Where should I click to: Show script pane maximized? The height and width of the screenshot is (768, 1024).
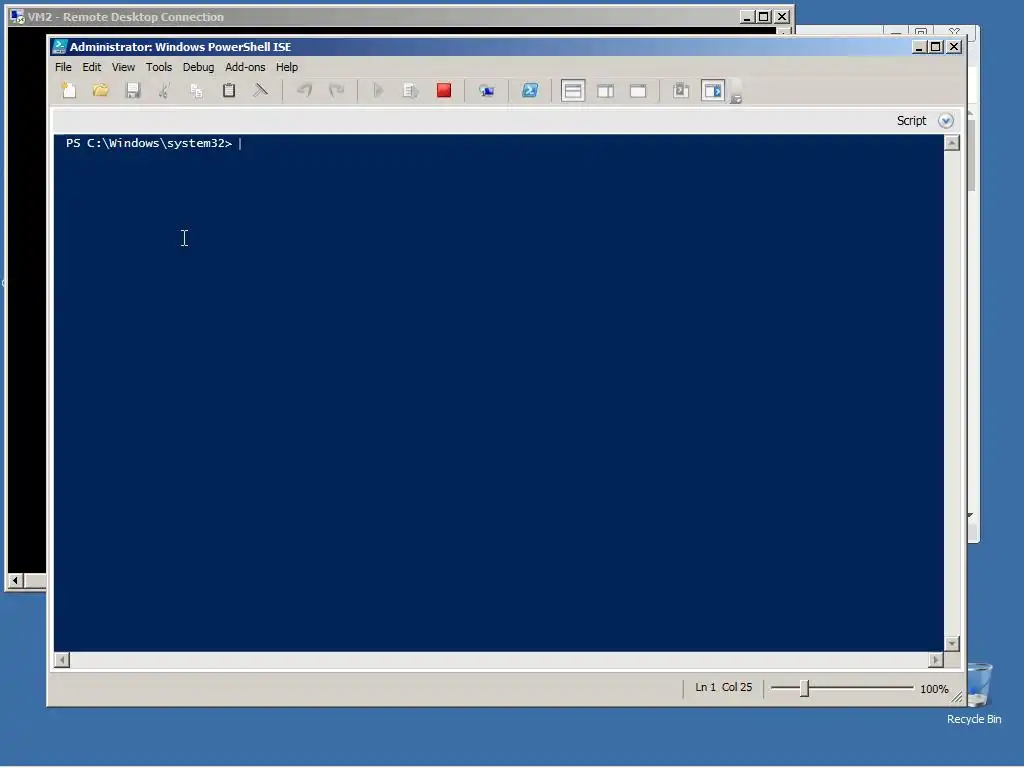[638, 91]
